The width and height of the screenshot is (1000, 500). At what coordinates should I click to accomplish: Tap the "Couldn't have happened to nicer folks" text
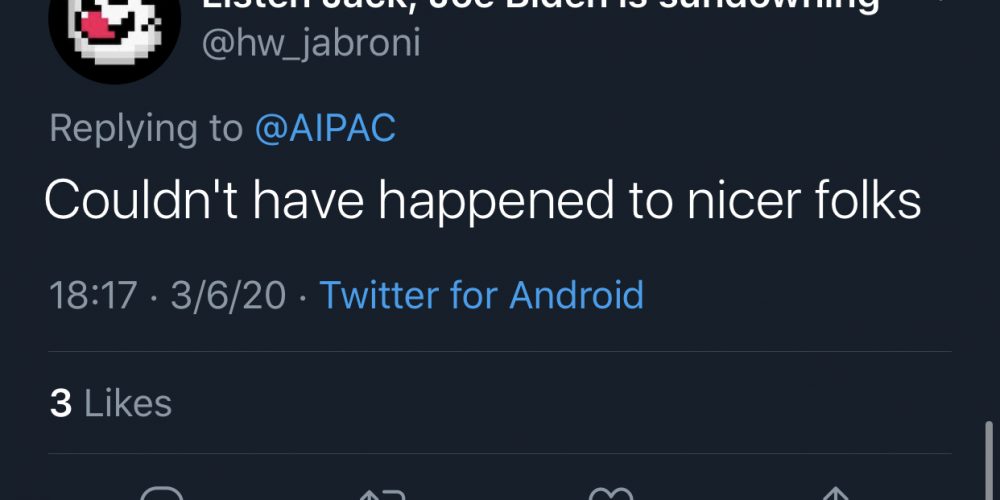482,202
